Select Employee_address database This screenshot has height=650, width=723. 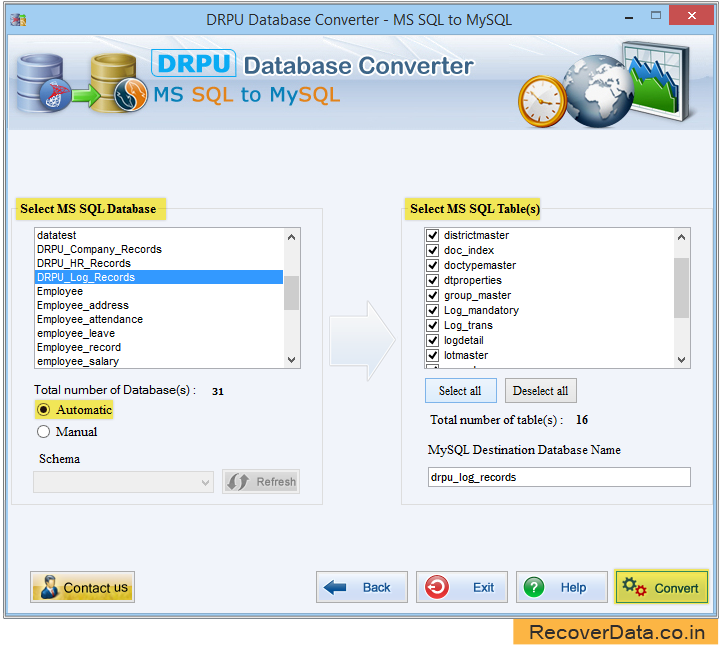point(159,305)
